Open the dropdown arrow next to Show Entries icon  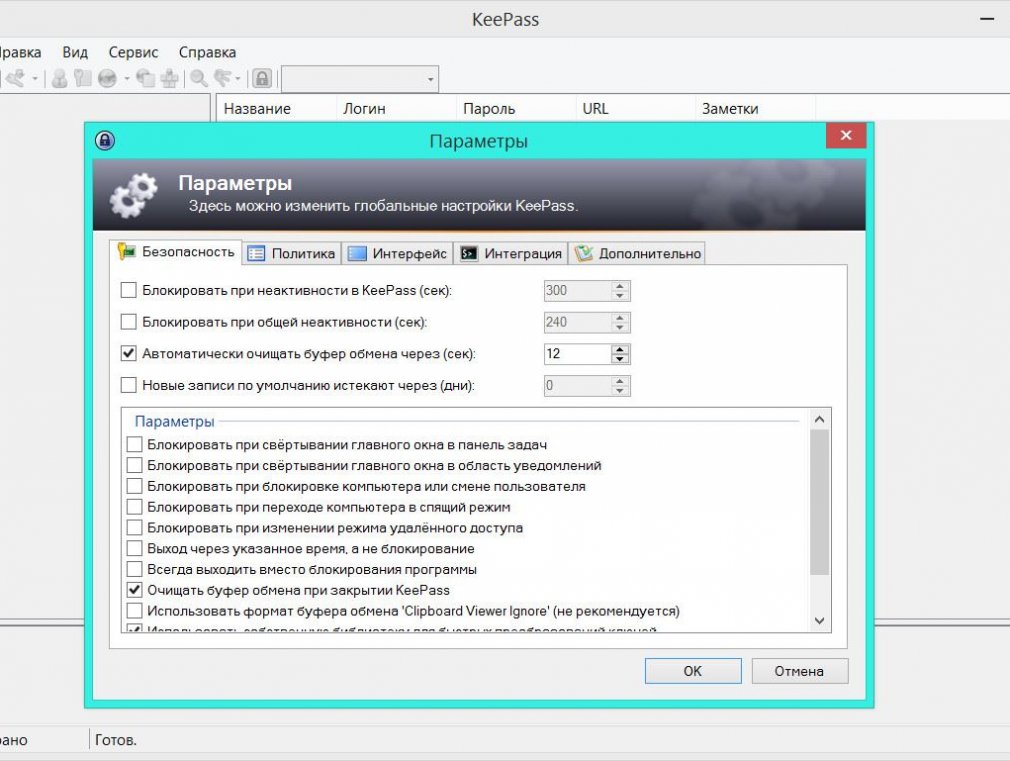[x=238, y=79]
